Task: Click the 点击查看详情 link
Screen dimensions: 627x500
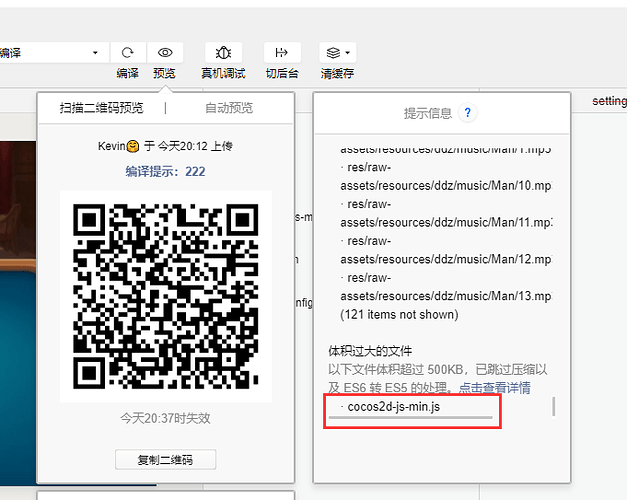Action: coord(495,388)
